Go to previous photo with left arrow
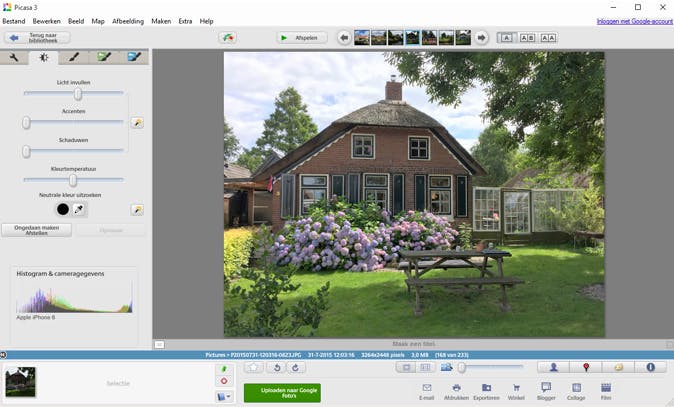Viewport: 674px width, 407px height. coord(344,38)
